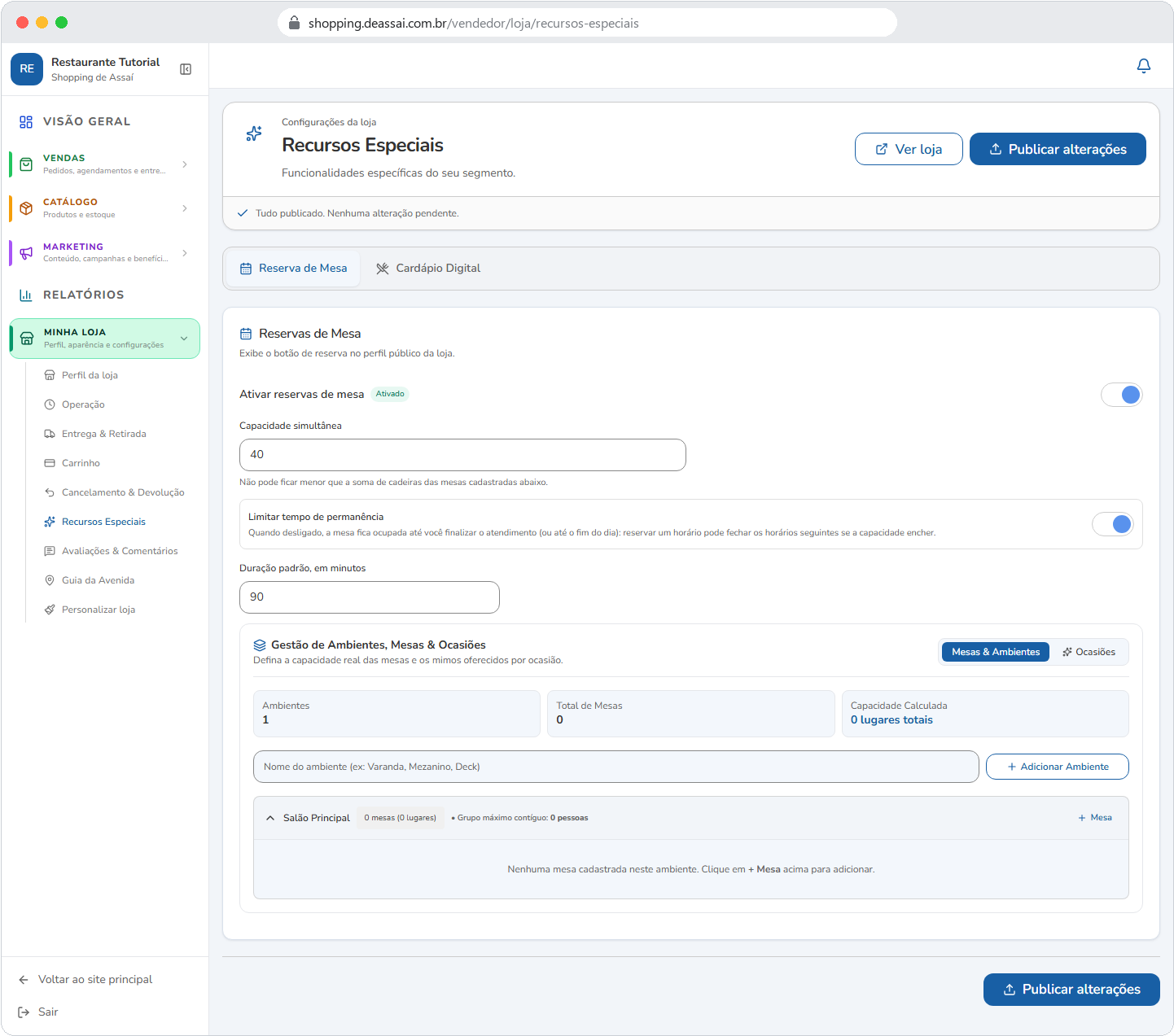1174x1036 pixels.
Task: Switch to Cardápio Digital tab
Action: click(x=428, y=269)
